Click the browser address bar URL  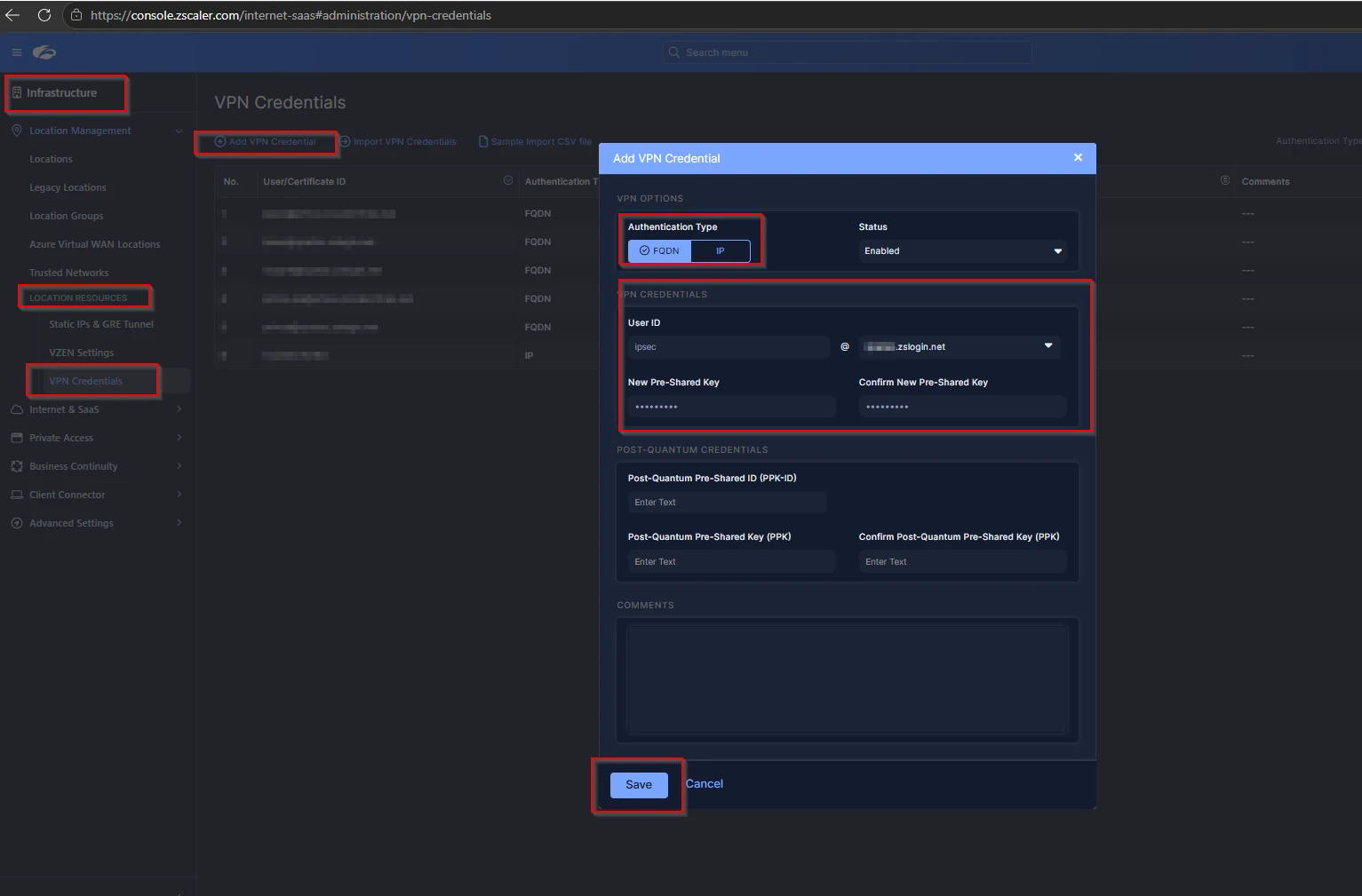click(291, 15)
